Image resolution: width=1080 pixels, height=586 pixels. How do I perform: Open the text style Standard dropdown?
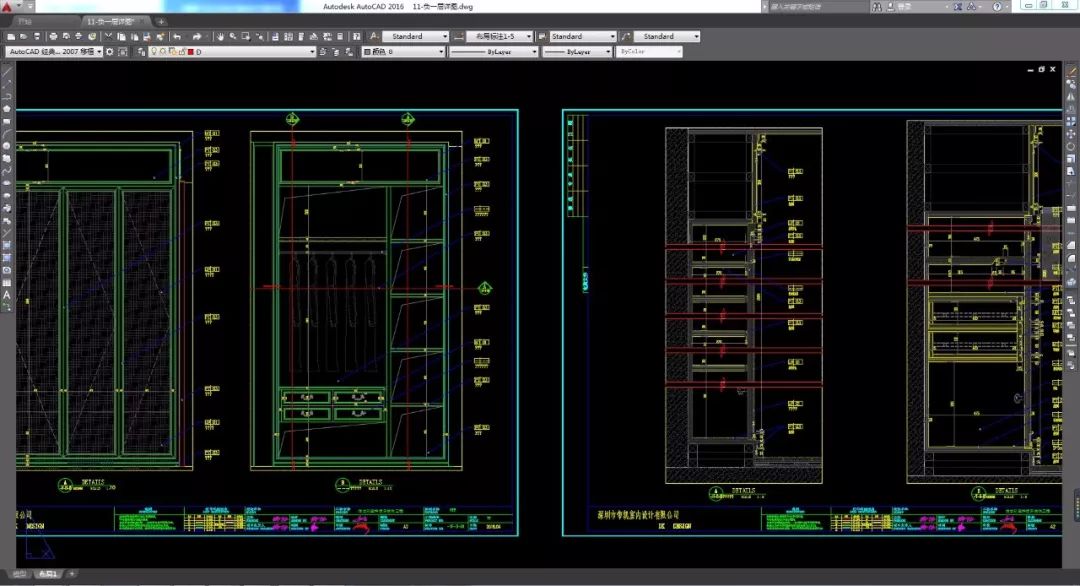point(412,37)
